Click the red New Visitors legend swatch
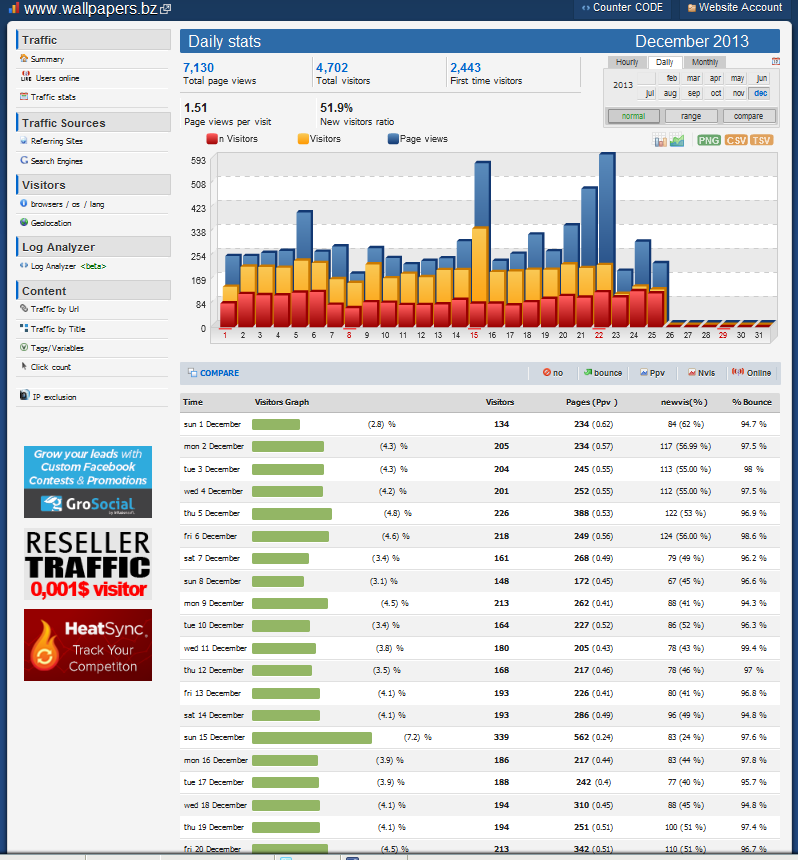 coord(212,139)
